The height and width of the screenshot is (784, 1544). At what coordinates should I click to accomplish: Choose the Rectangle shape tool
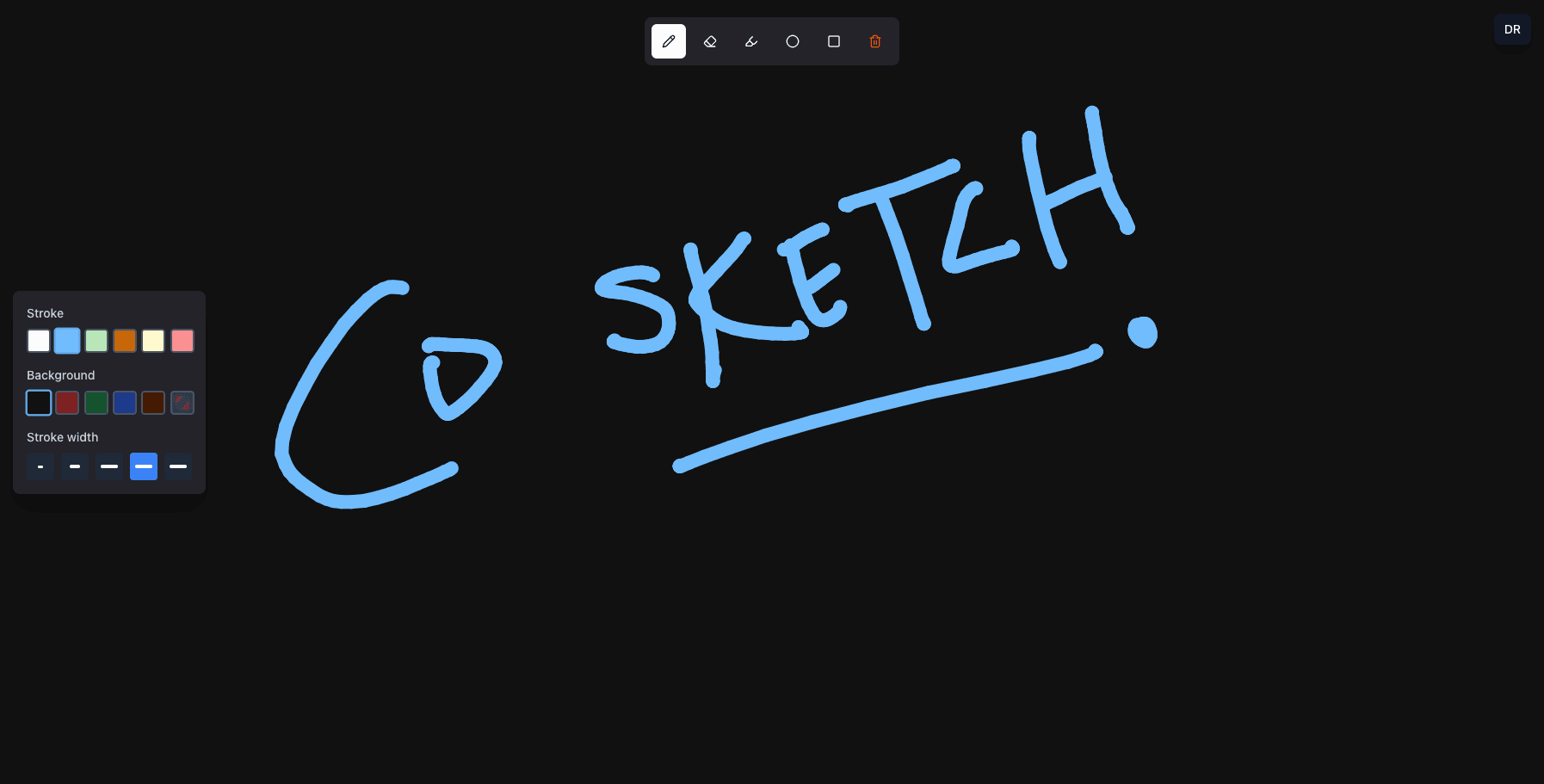[834, 41]
